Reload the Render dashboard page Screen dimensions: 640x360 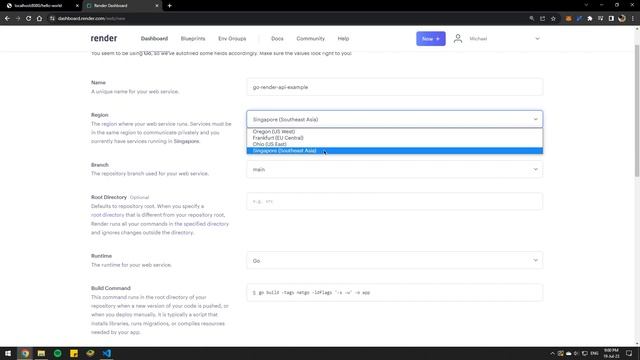pos(29,18)
